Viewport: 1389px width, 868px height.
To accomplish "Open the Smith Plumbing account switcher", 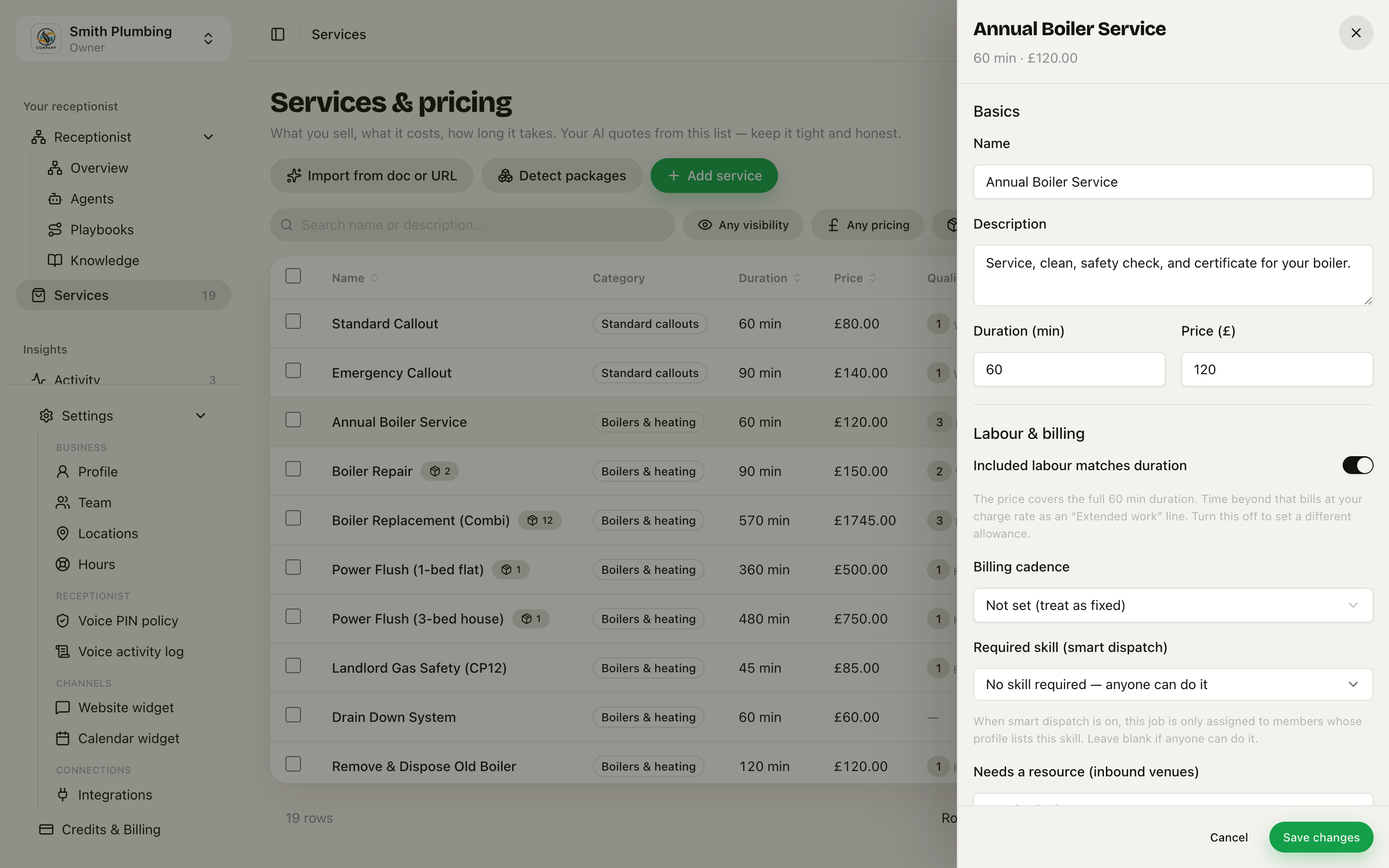I will (123, 39).
